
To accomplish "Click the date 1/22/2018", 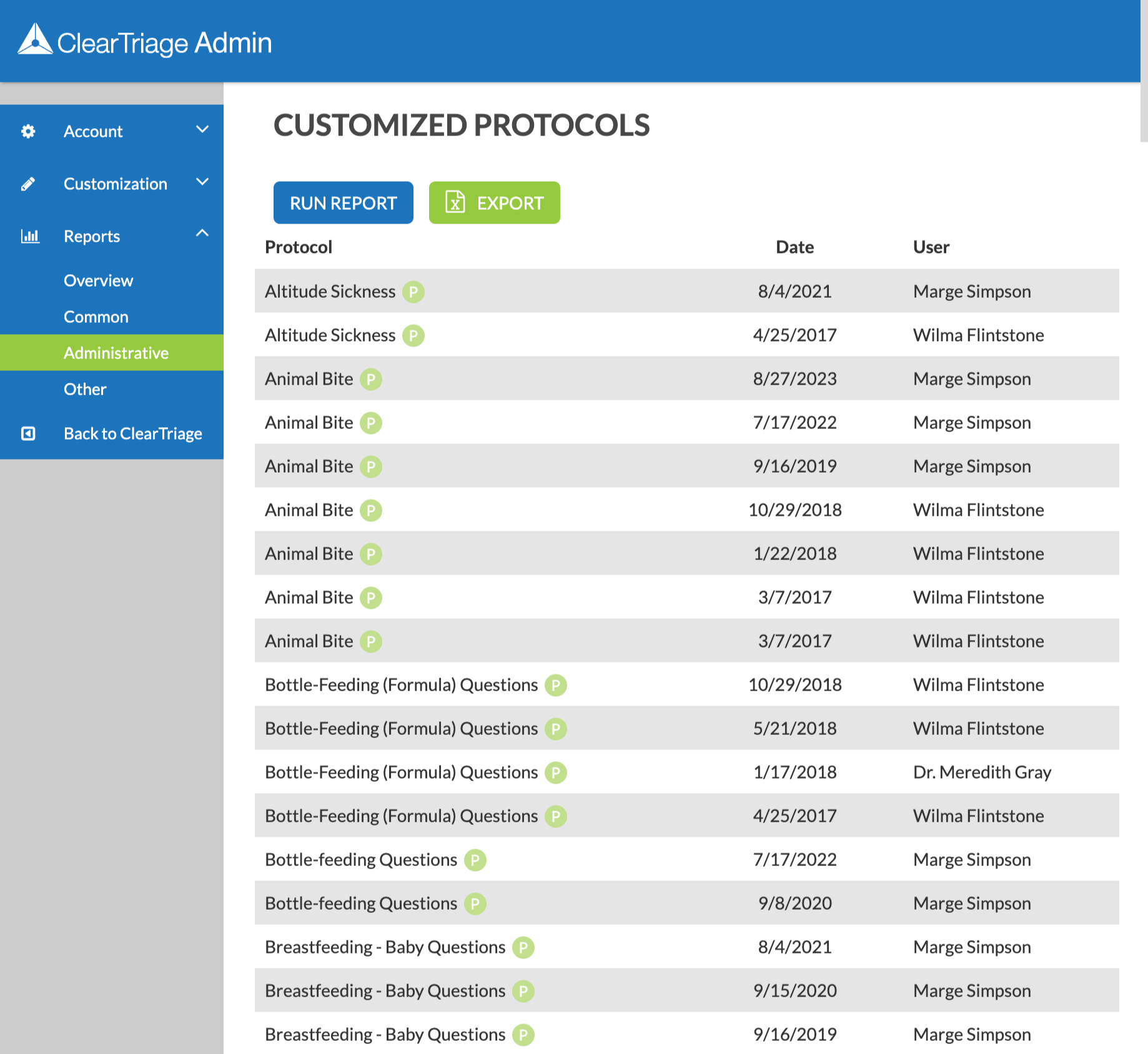I will coord(794,554).
